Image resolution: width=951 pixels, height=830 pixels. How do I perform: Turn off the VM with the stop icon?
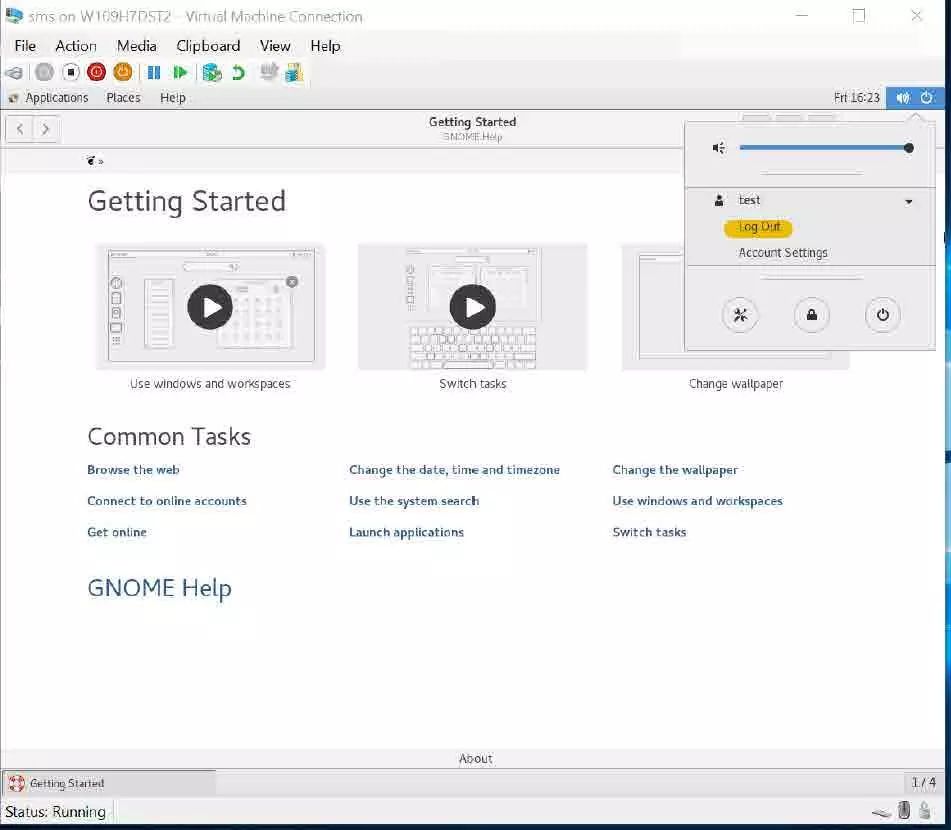click(x=70, y=73)
